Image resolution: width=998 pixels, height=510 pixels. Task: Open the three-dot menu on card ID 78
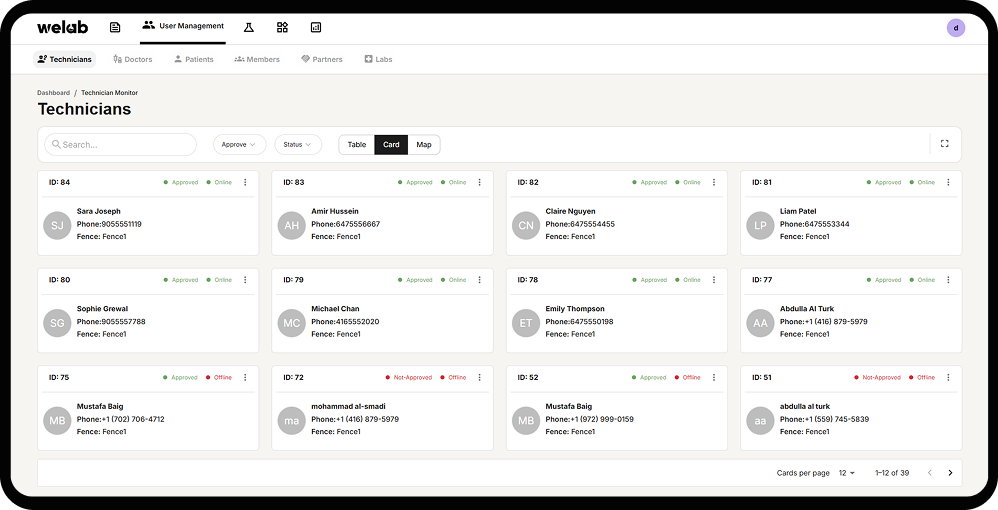pos(713,280)
